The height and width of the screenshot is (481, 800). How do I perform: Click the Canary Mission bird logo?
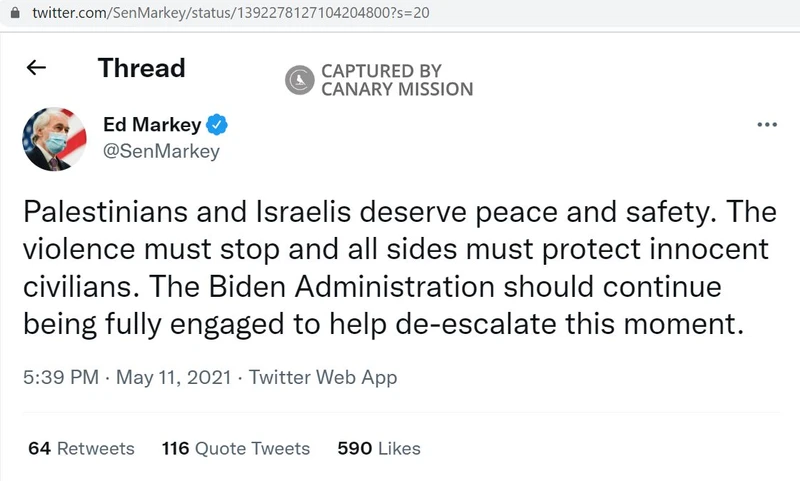(x=299, y=80)
